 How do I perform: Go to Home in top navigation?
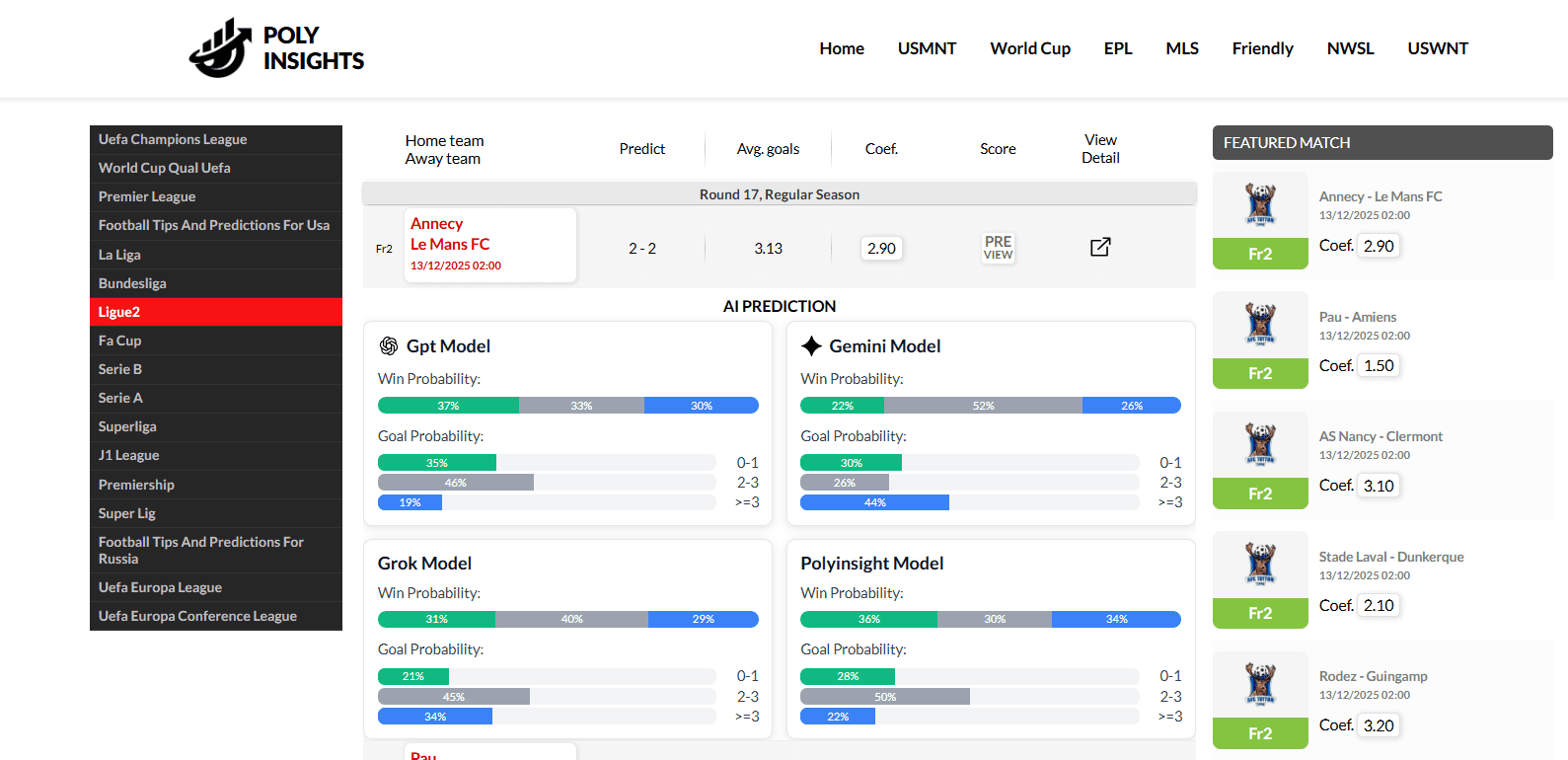[x=842, y=48]
